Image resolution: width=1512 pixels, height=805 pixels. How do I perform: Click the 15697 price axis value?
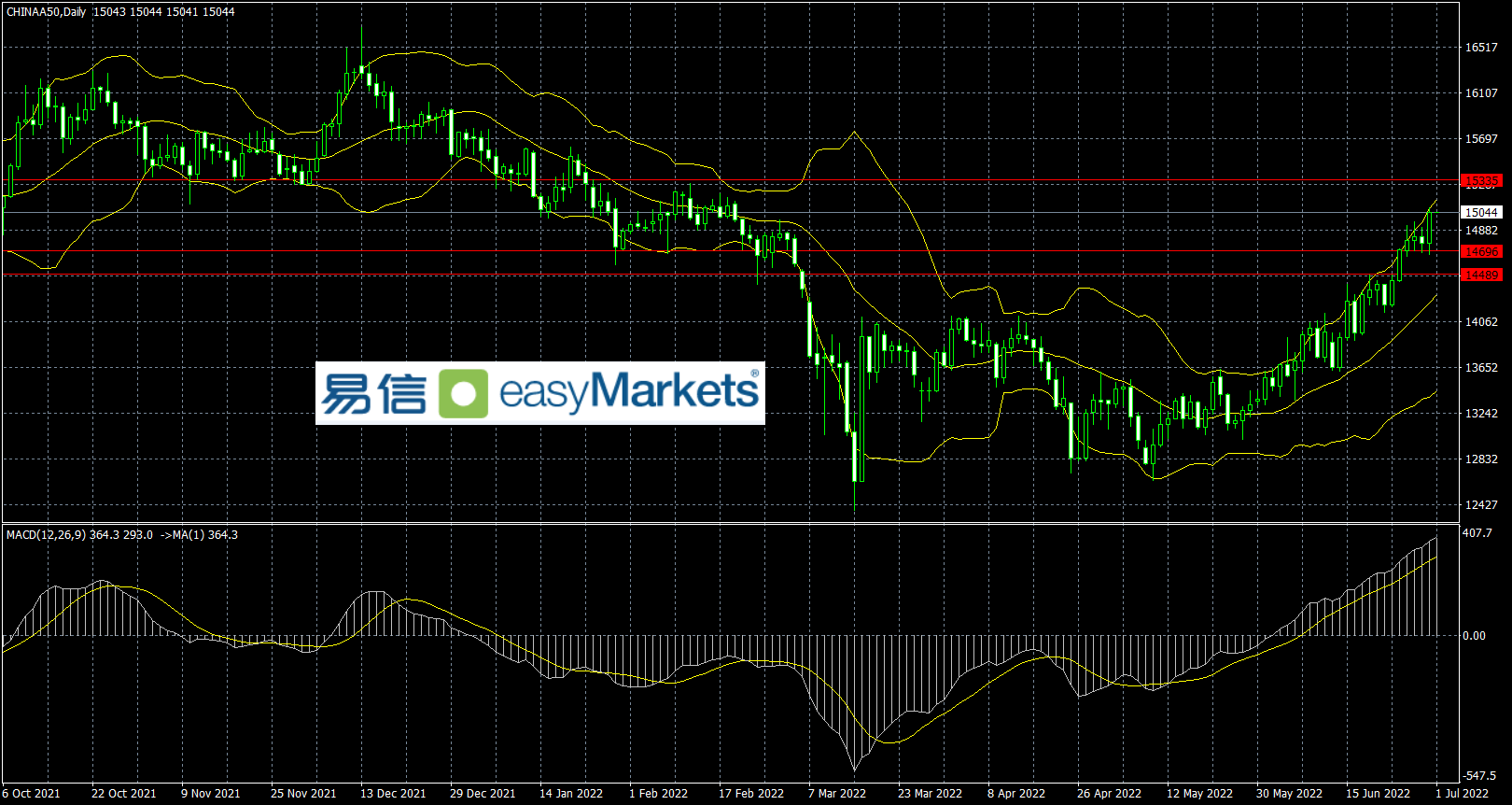coord(1481,138)
